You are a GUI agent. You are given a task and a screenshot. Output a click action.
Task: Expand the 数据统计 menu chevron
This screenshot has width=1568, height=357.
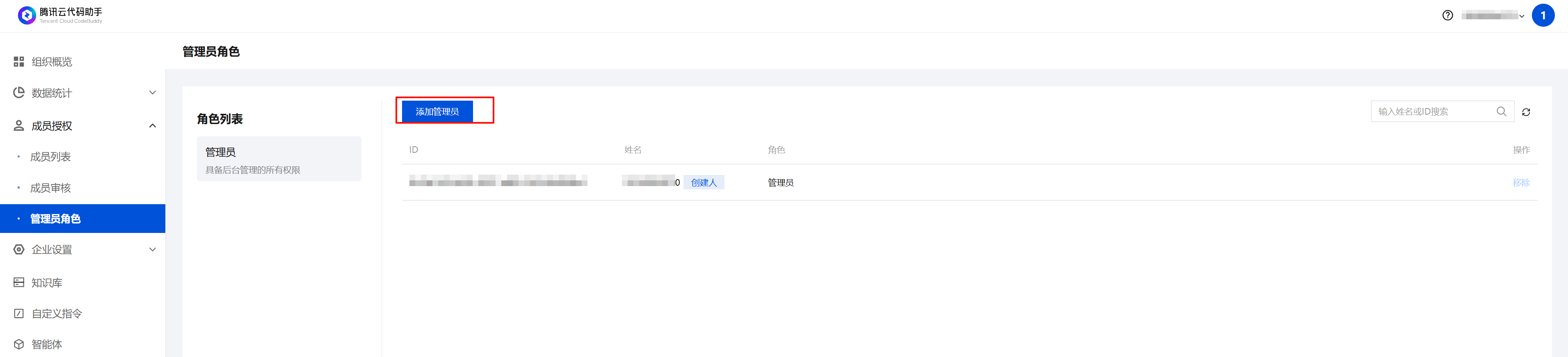click(x=152, y=93)
